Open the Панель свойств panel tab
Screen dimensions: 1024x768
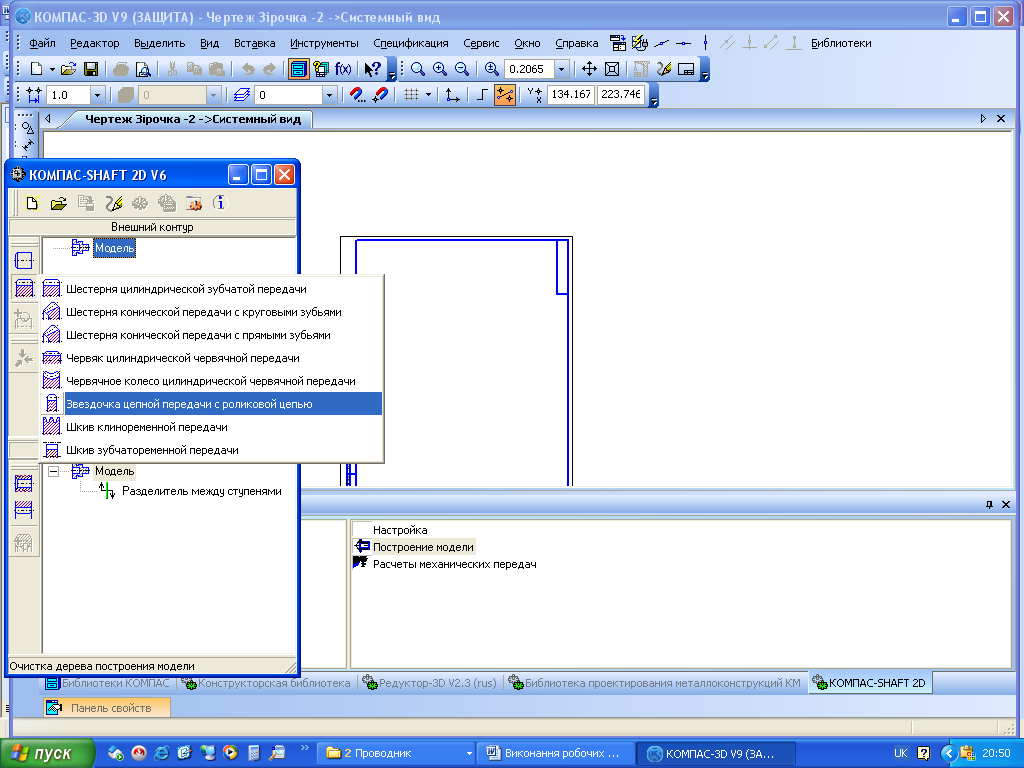[107, 708]
